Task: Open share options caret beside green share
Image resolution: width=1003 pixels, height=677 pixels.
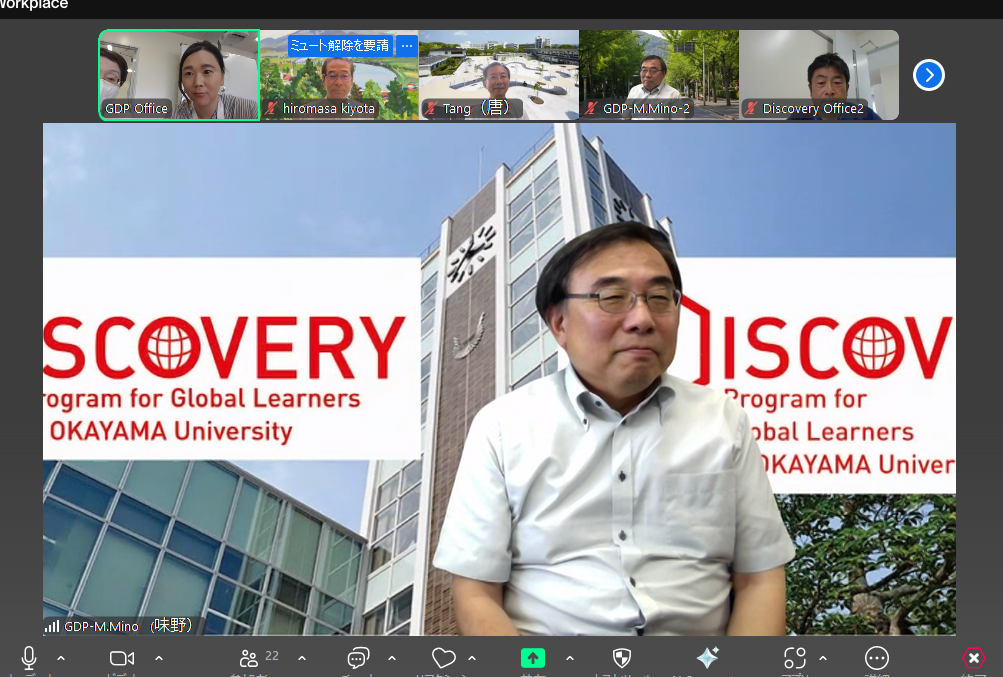Action: pos(570,658)
